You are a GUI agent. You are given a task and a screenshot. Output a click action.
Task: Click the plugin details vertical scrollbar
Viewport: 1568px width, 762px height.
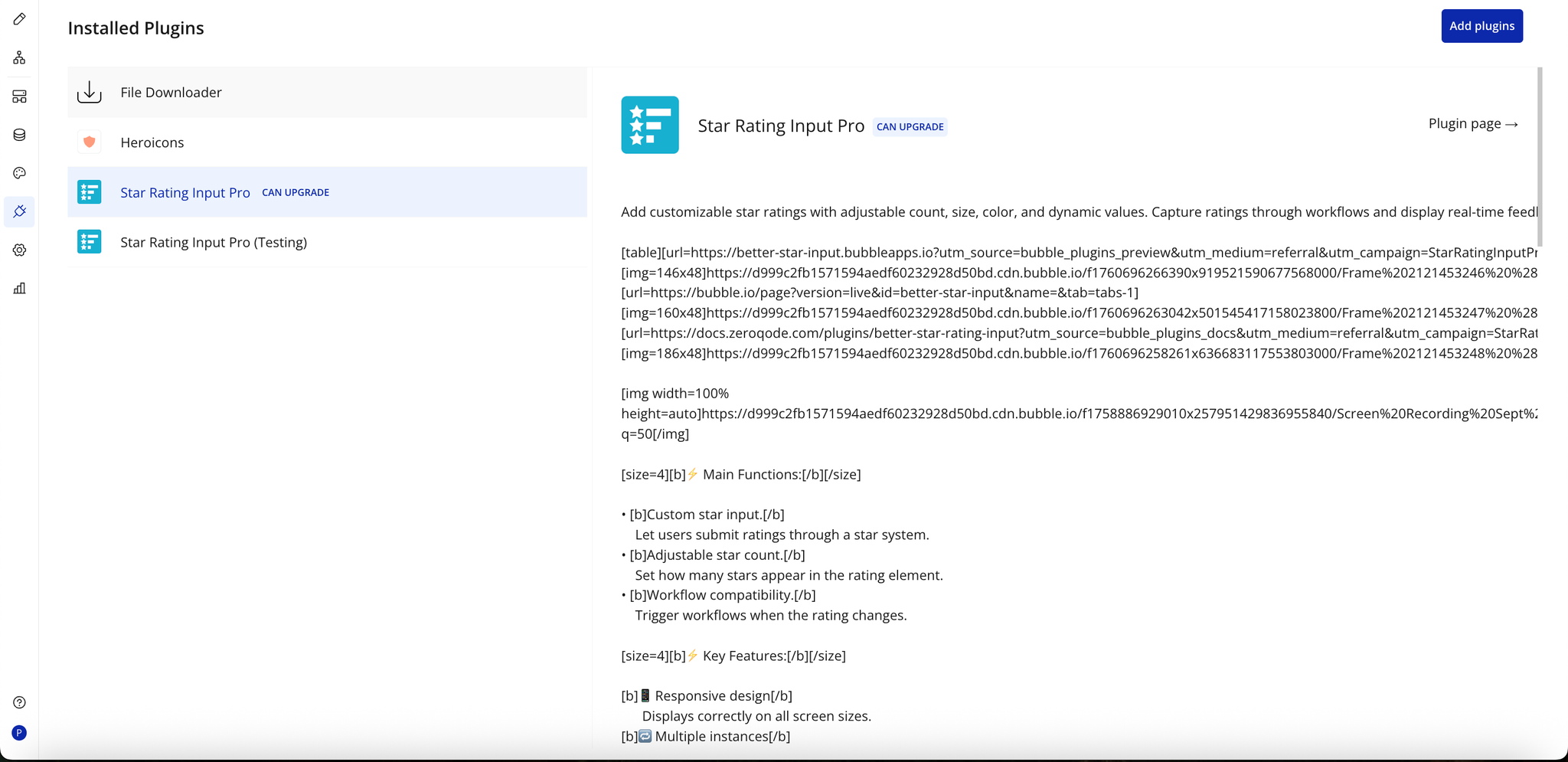(x=1540, y=157)
